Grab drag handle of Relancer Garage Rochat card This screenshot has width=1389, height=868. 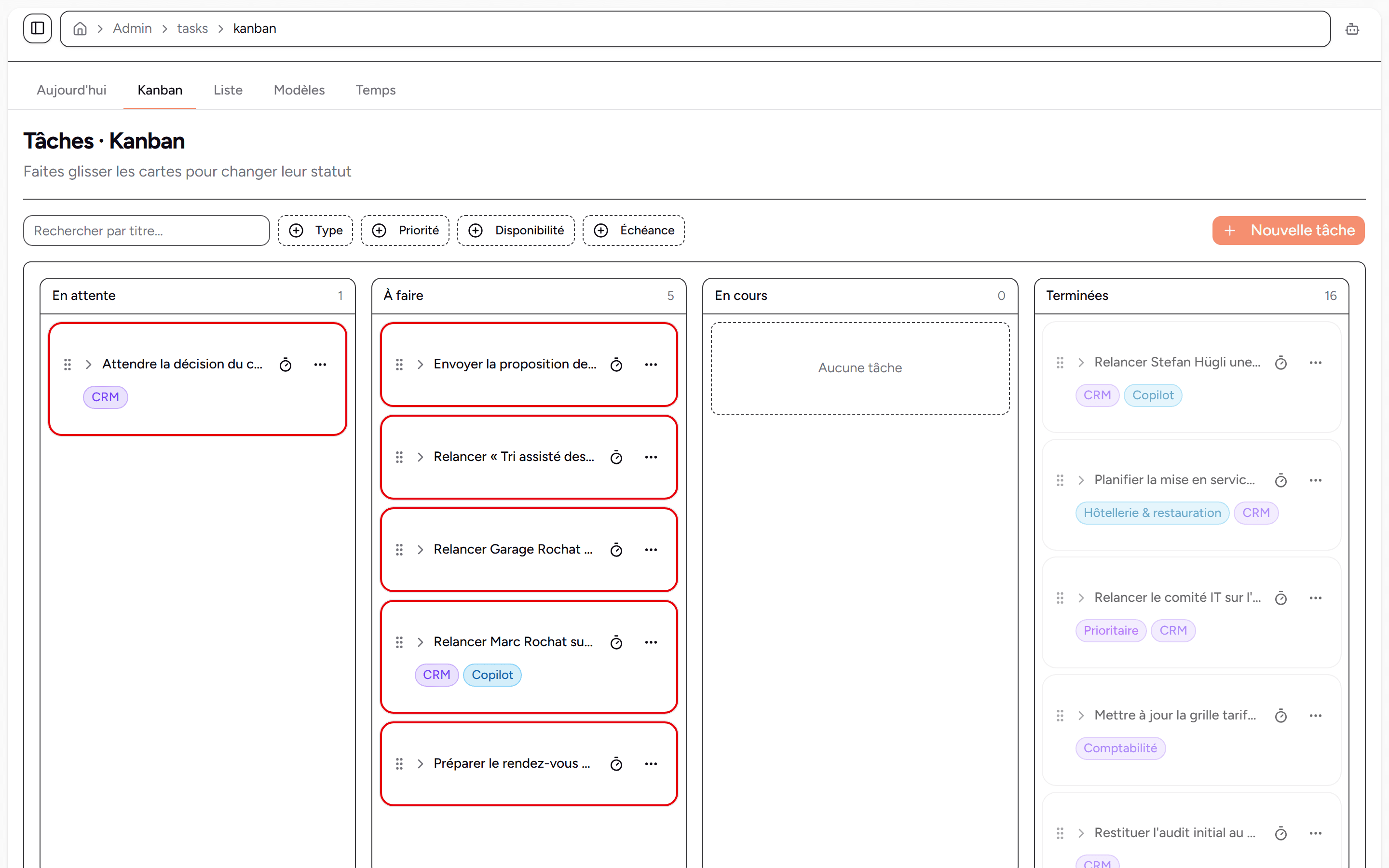coord(399,549)
